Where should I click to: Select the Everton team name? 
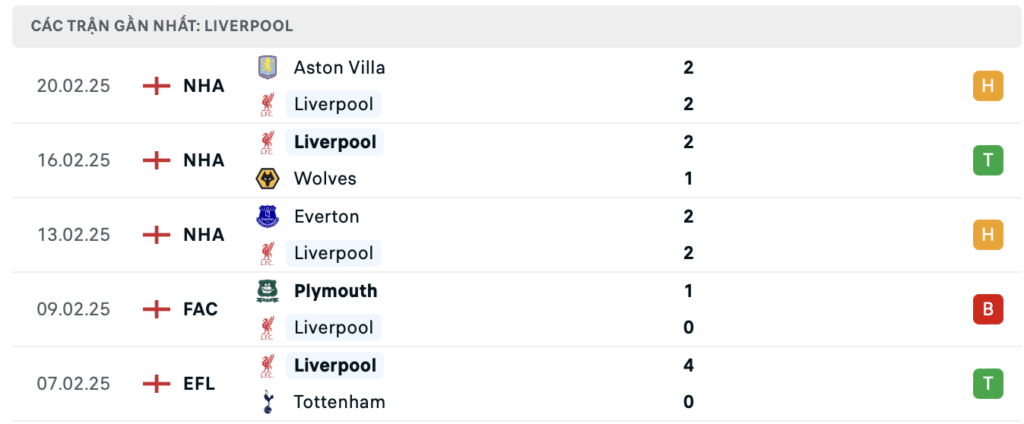327,216
